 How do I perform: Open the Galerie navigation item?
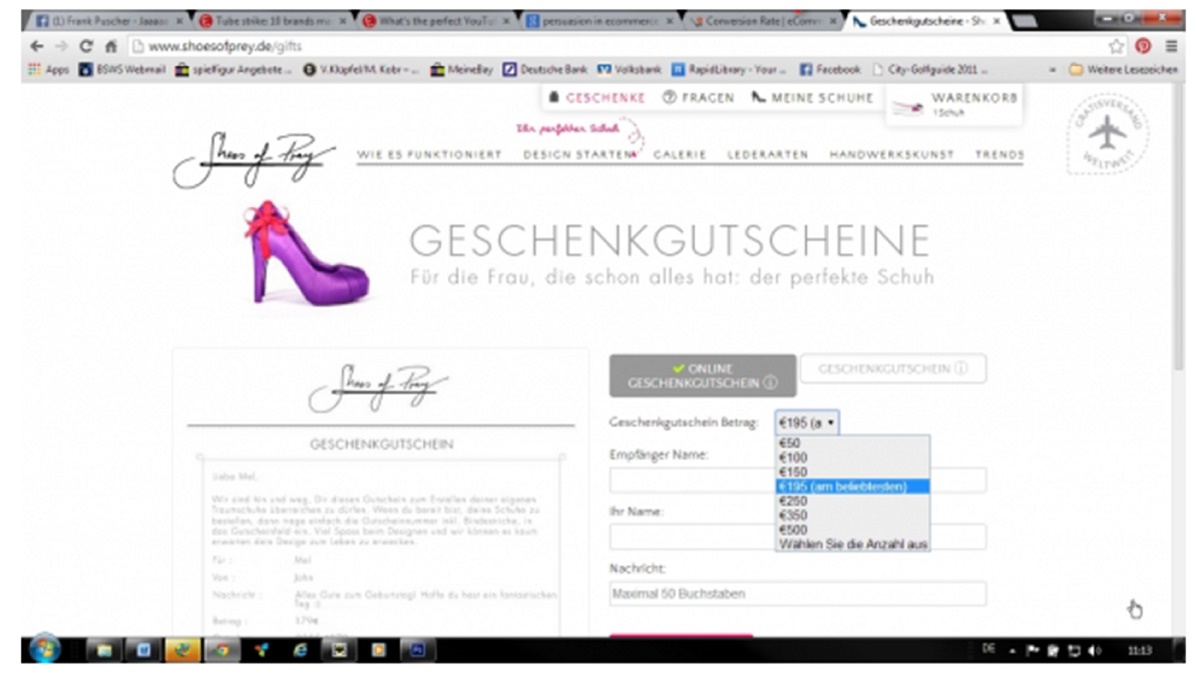680,155
